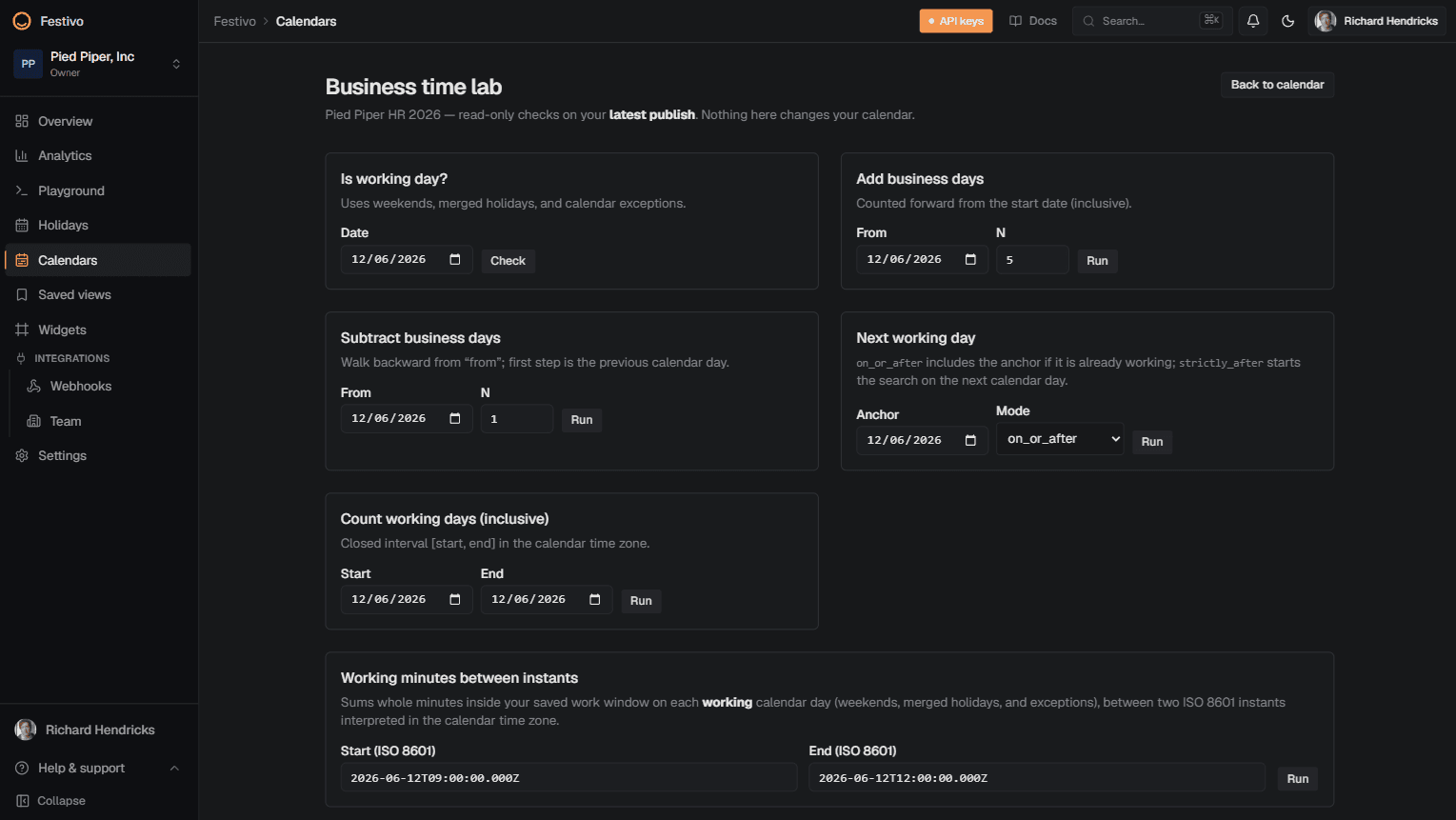Open the Mode on_or_after dropdown

[x=1060, y=439]
